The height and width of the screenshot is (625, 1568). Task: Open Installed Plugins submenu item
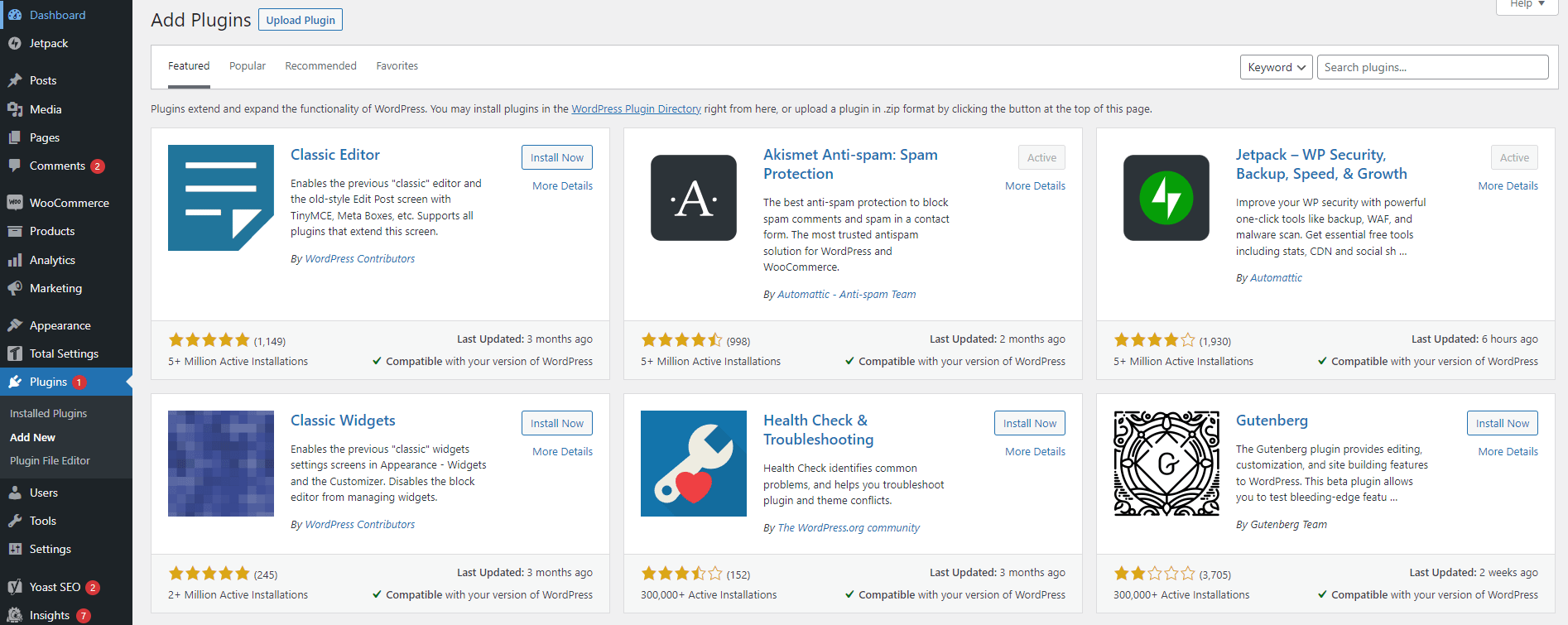[48, 413]
